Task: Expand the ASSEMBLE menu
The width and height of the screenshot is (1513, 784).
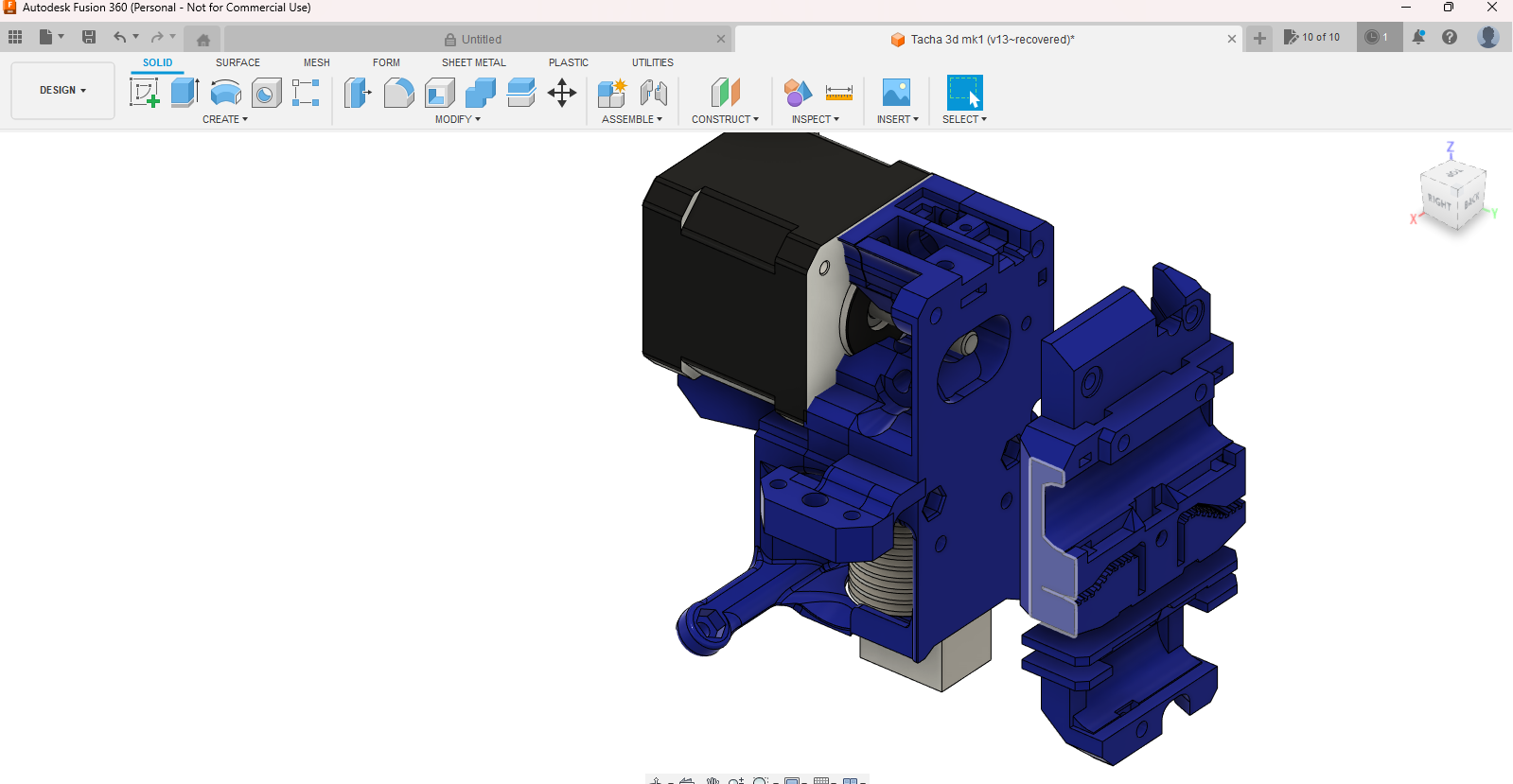Action: pyautogui.click(x=632, y=119)
